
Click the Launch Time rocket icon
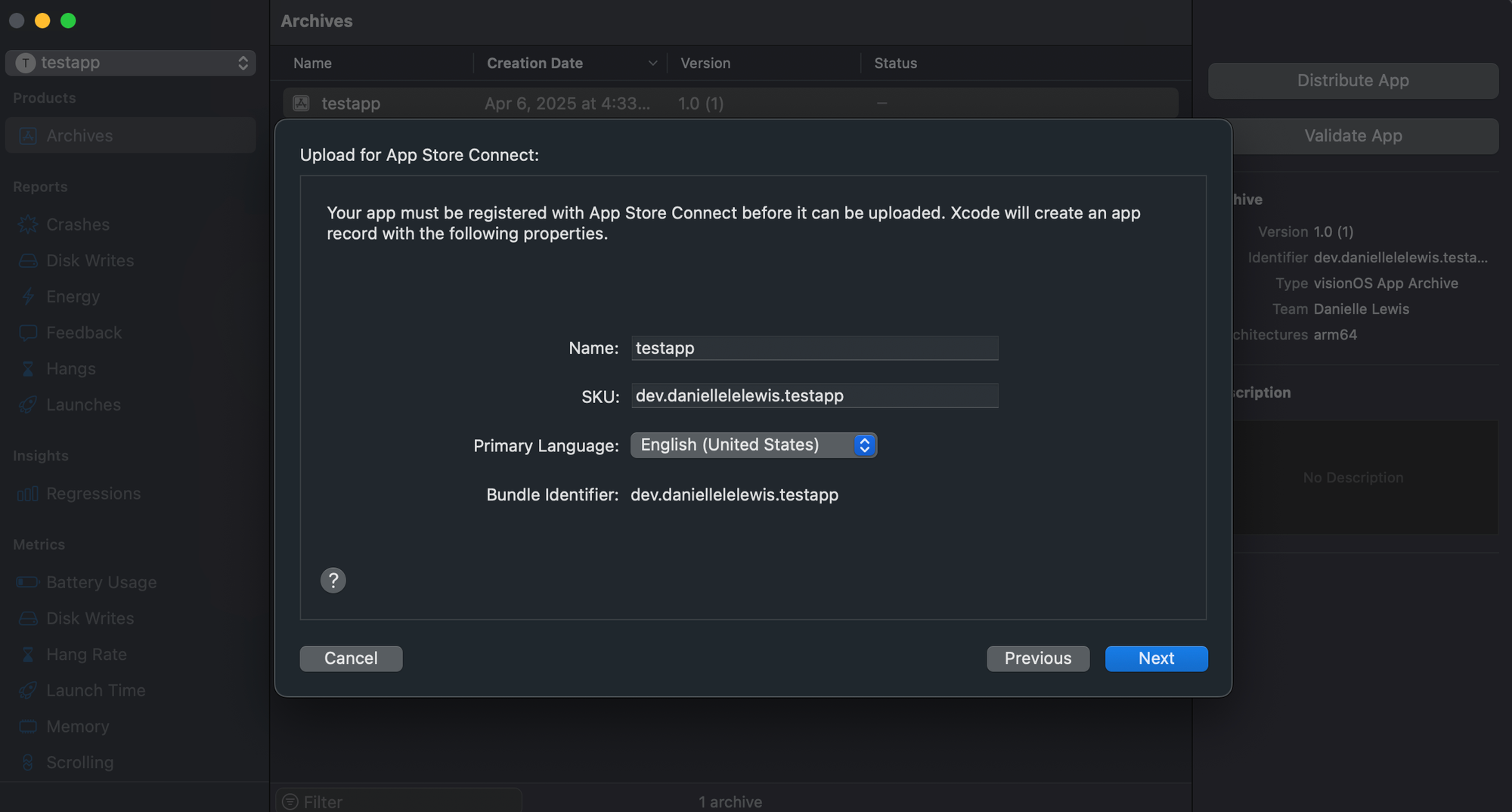click(x=28, y=690)
